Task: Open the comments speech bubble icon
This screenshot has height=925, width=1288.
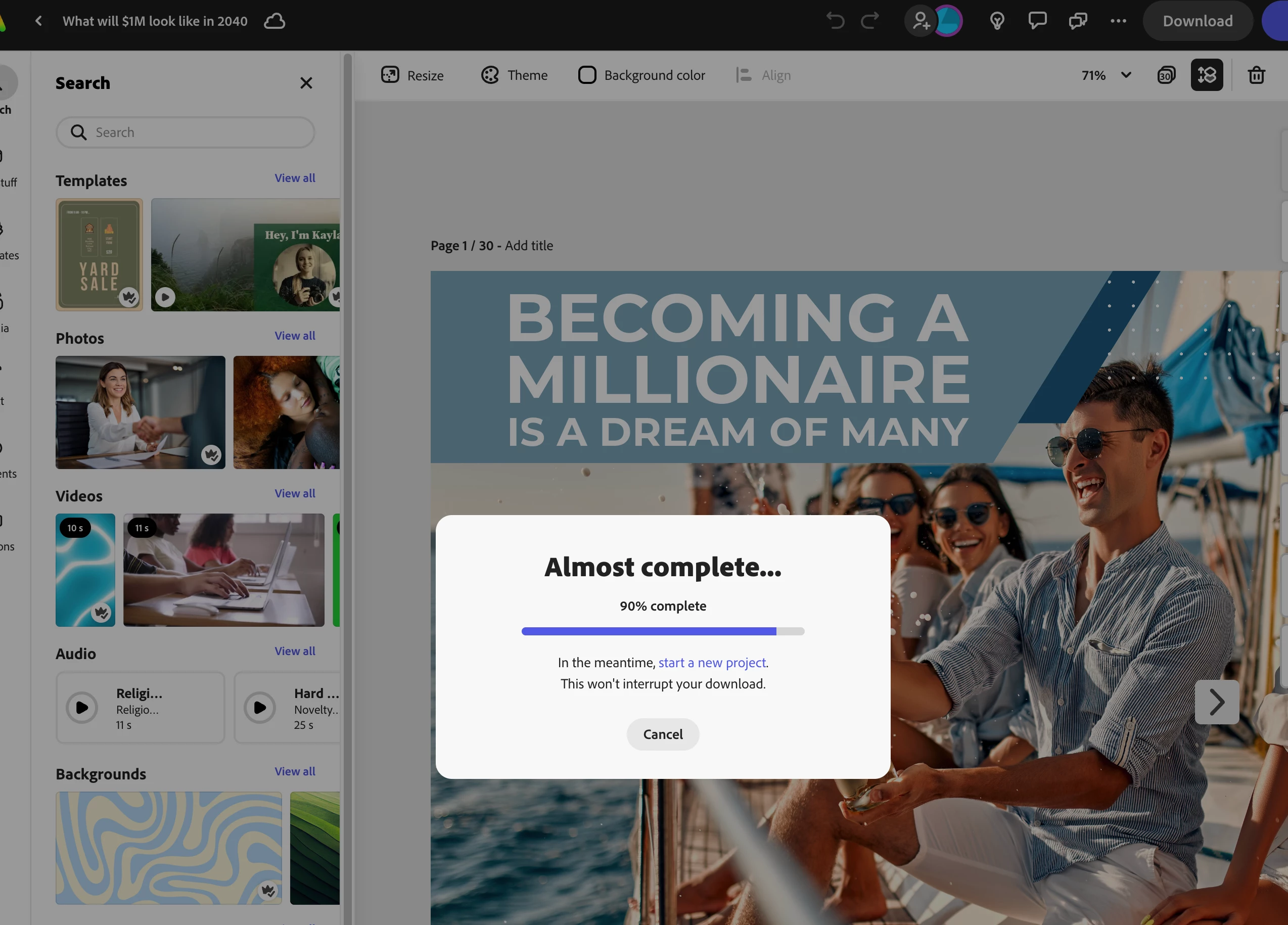Action: (x=1037, y=21)
